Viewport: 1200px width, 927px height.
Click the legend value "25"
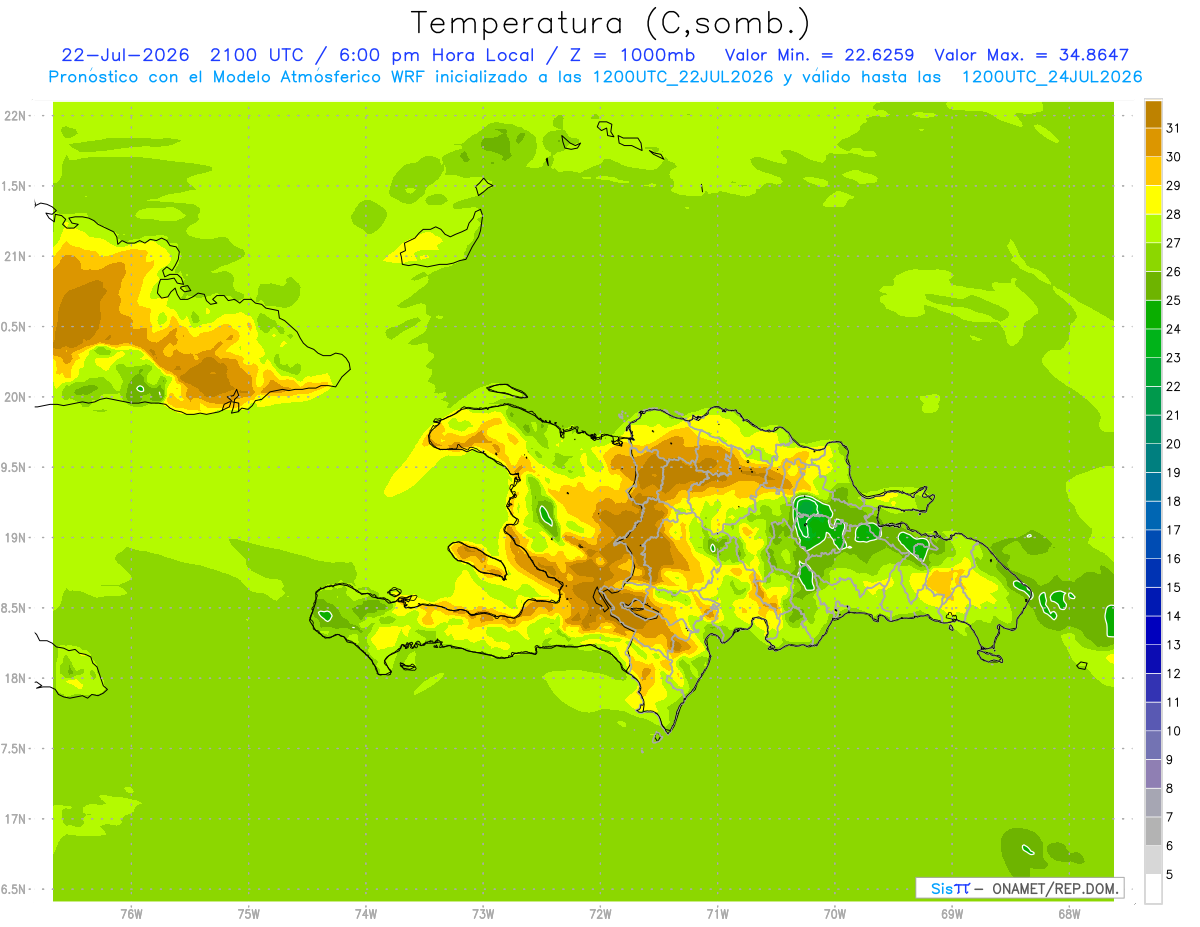click(x=1173, y=300)
